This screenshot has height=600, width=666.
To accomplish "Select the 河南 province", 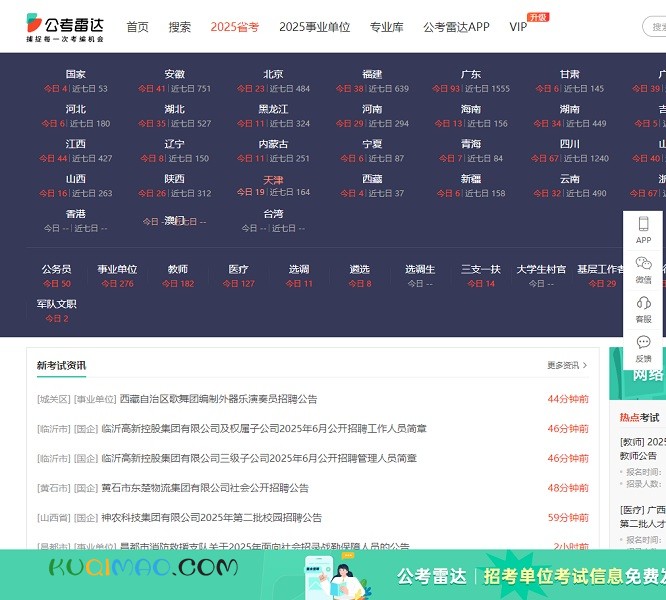I will pyautogui.click(x=372, y=109).
